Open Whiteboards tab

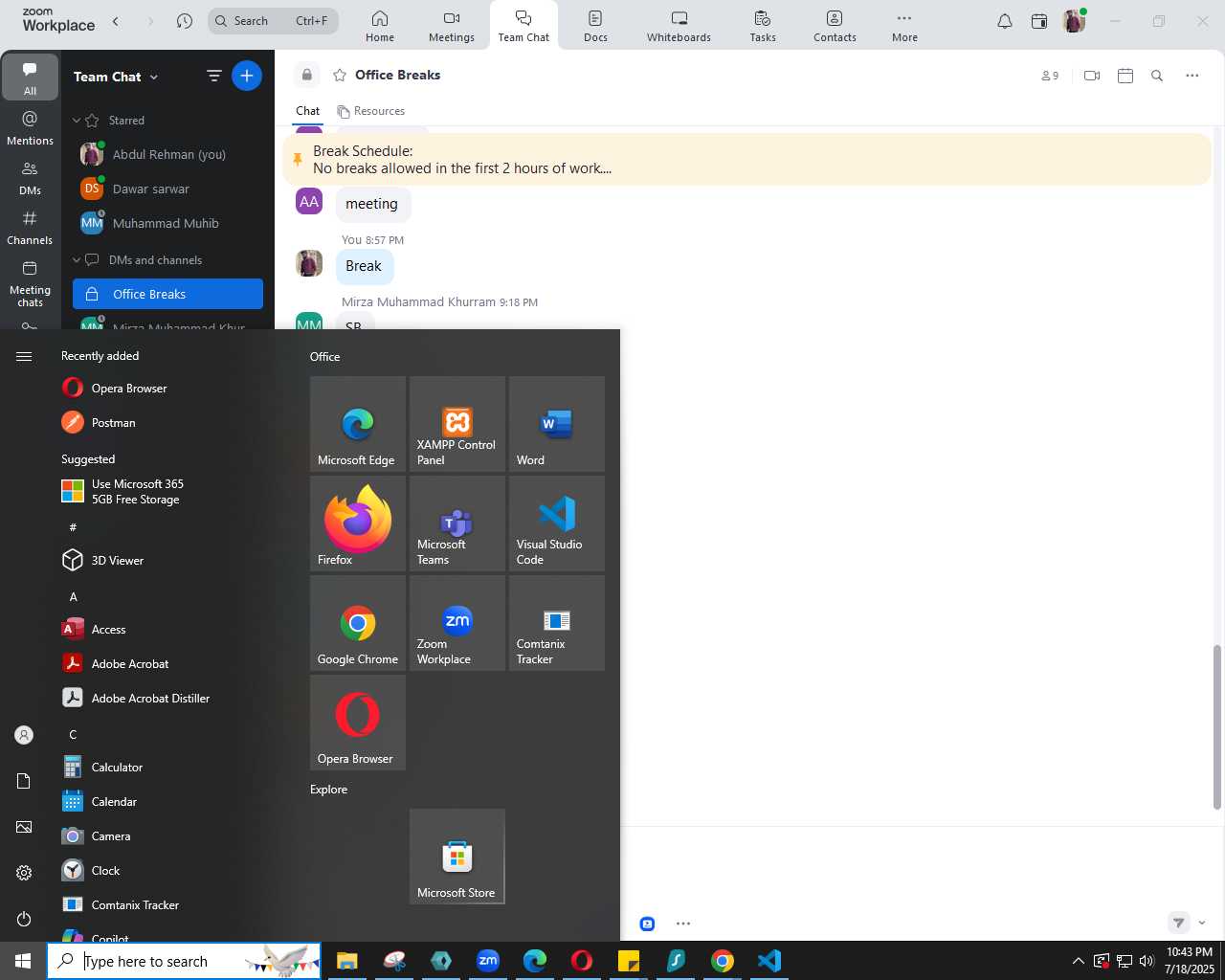click(x=679, y=26)
